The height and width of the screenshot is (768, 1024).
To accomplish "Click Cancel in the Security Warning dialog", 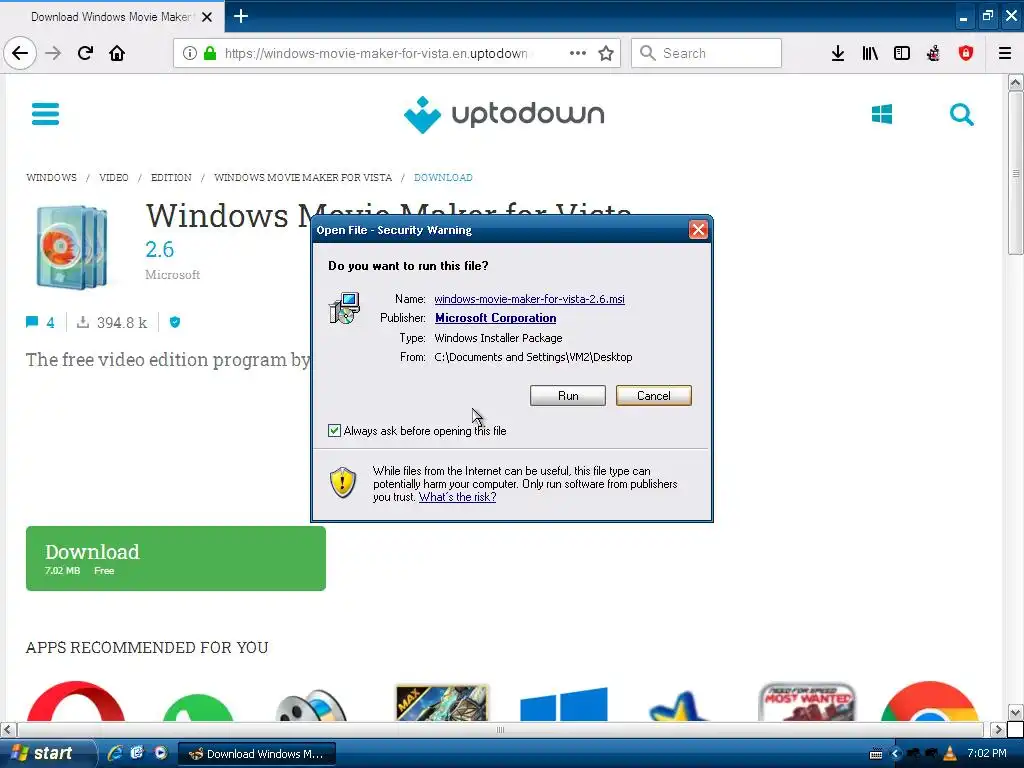I will click(x=653, y=396).
